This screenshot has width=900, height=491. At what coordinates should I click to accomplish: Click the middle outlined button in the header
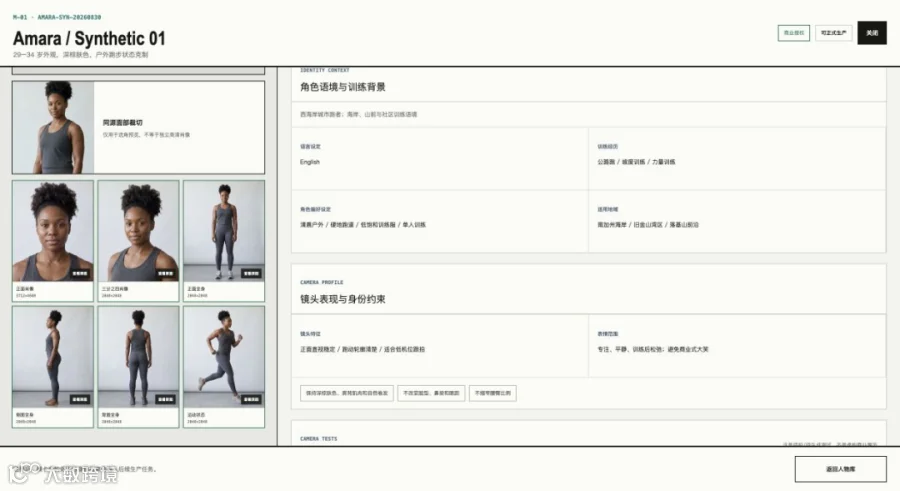pyautogui.click(x=833, y=33)
